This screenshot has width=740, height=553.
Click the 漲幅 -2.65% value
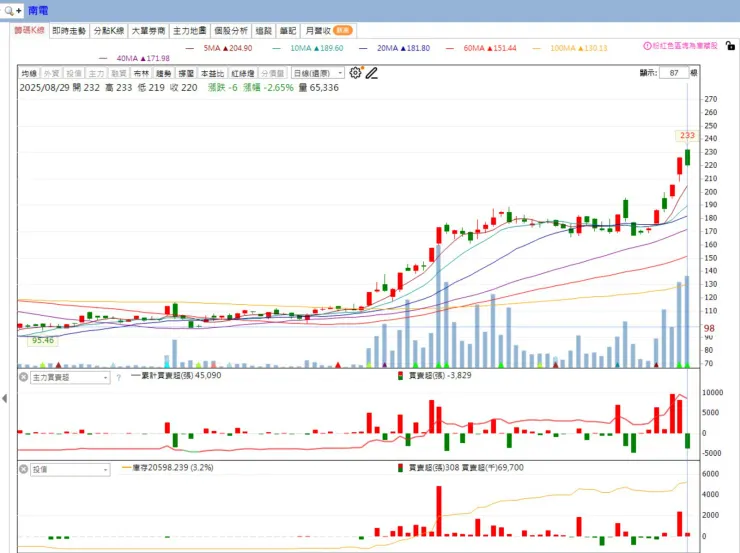click(268, 88)
